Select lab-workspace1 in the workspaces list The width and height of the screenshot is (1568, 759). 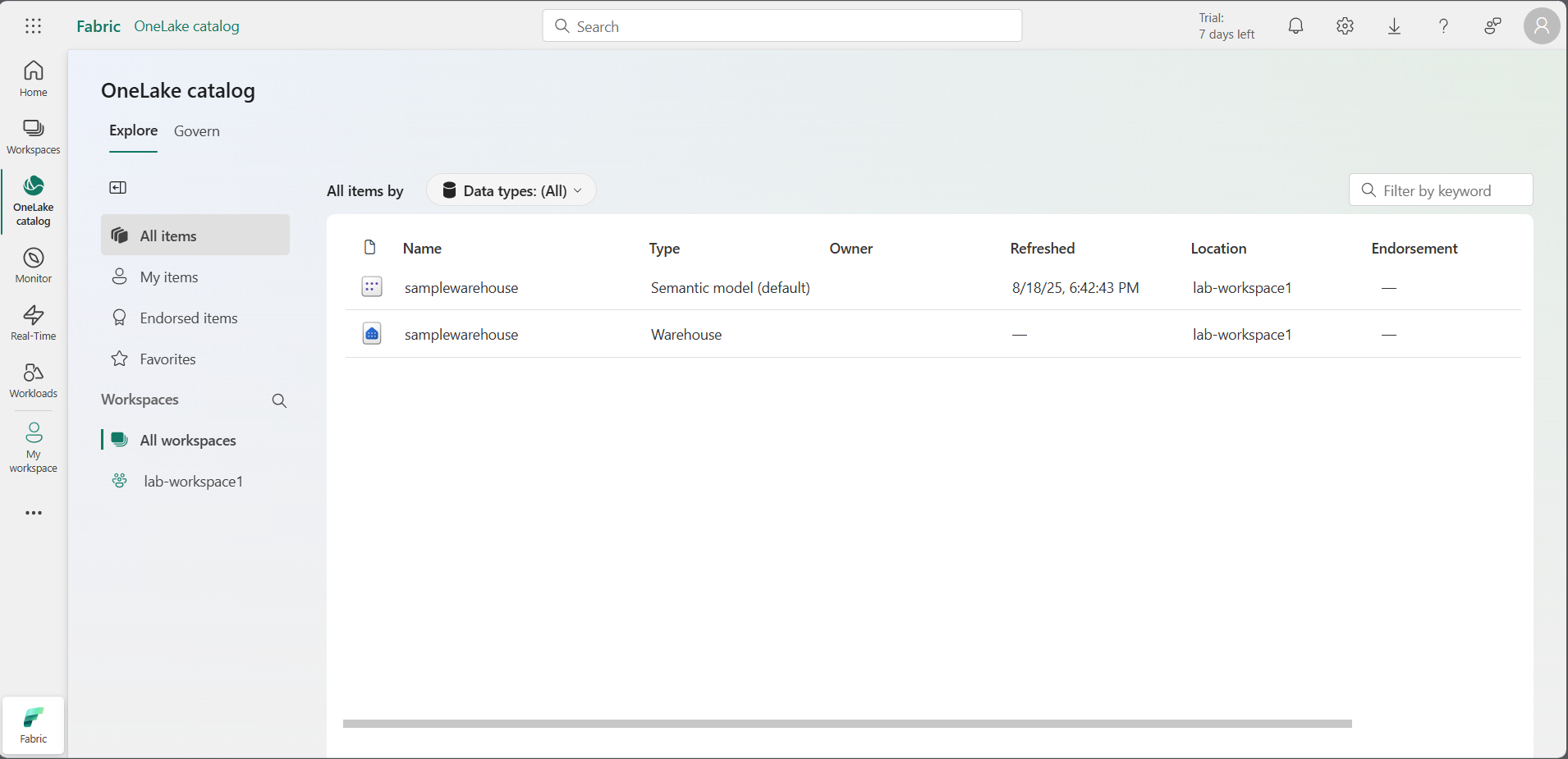[193, 482]
